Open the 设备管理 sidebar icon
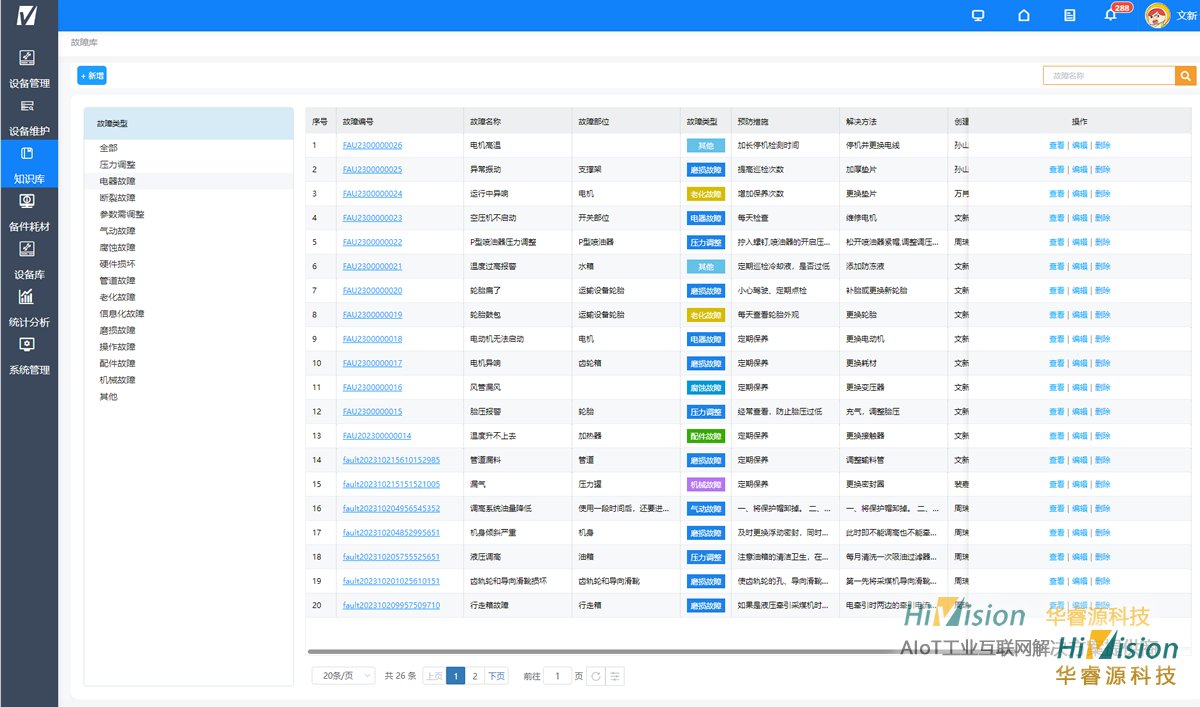 tap(27, 58)
